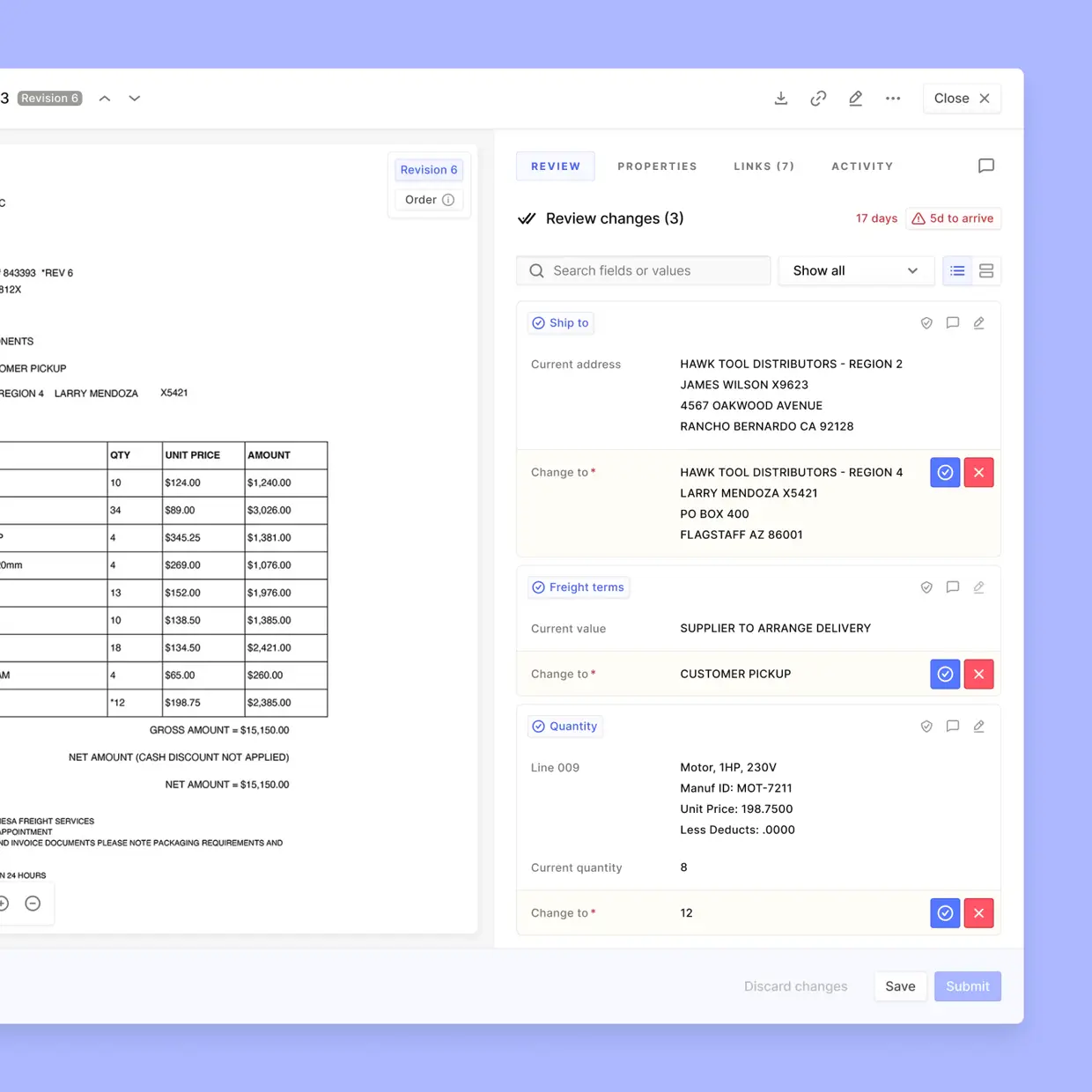Image resolution: width=1092 pixels, height=1092 pixels.
Task: Add a comment on the Ship to change
Action: pyautogui.click(x=953, y=323)
